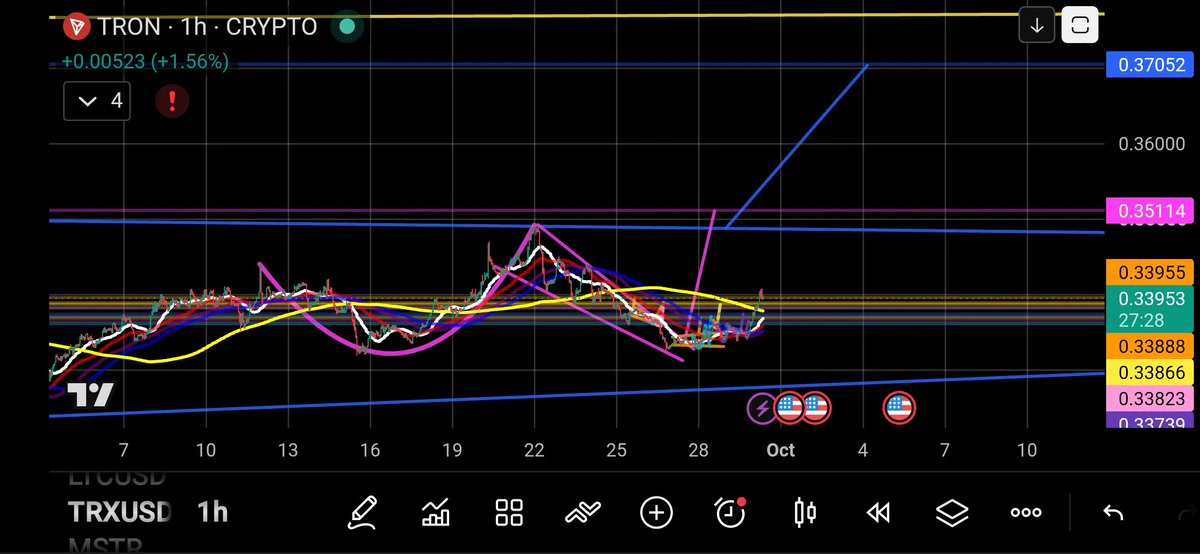Click the green market status dot
The width and height of the screenshot is (1200, 554).
click(346, 27)
